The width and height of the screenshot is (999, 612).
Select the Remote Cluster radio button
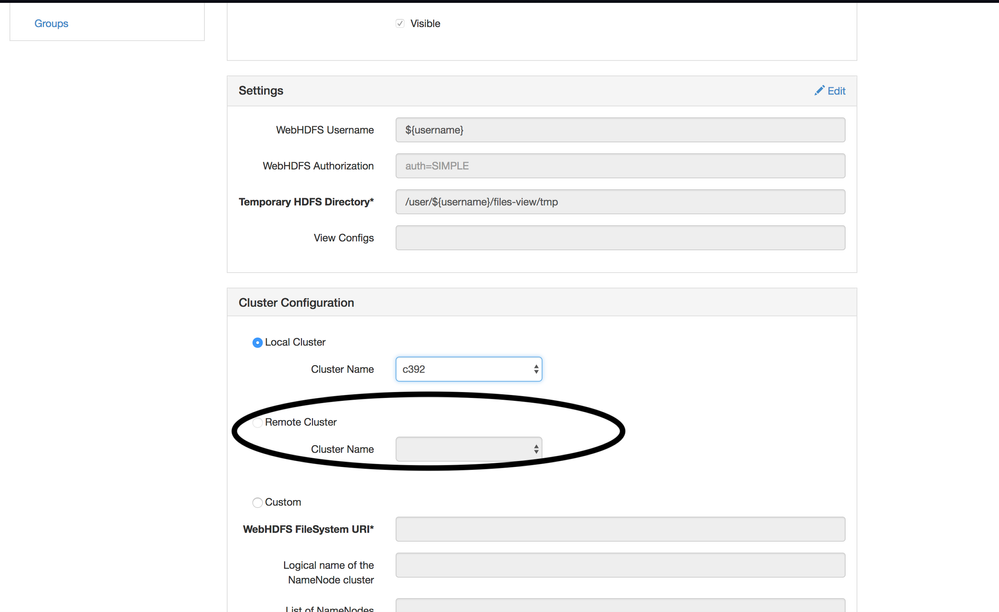point(257,423)
